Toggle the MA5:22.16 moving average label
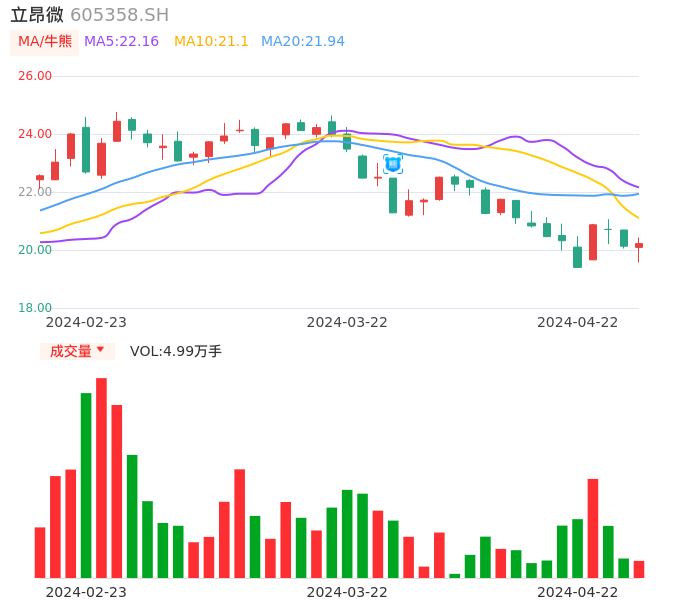The height and width of the screenshot is (606, 686). tap(121, 42)
